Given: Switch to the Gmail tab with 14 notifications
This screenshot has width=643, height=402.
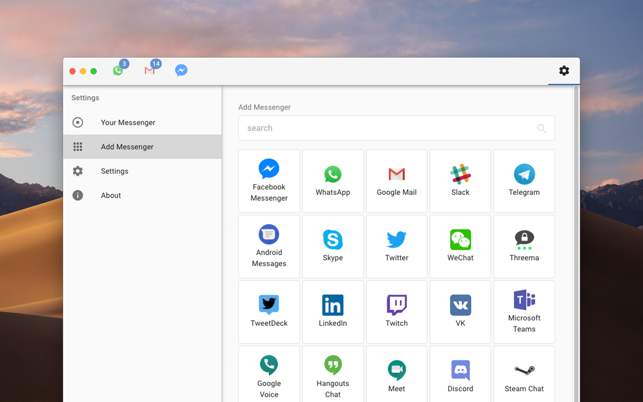Looking at the screenshot, I should coord(150,71).
